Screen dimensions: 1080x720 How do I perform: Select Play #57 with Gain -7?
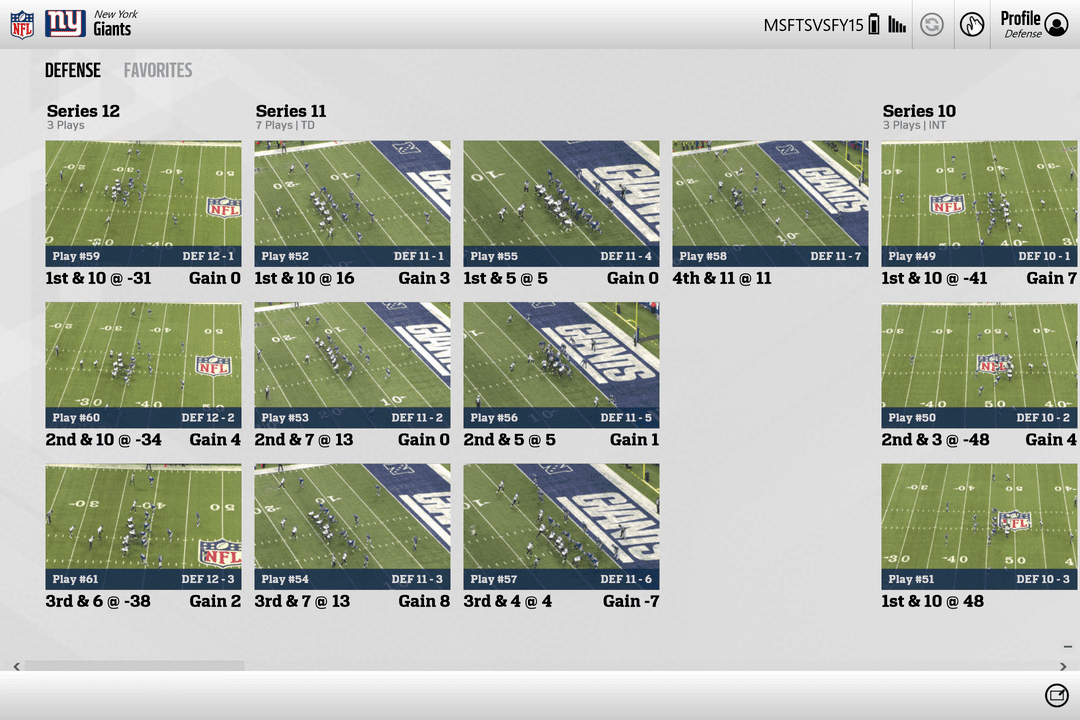(561, 526)
